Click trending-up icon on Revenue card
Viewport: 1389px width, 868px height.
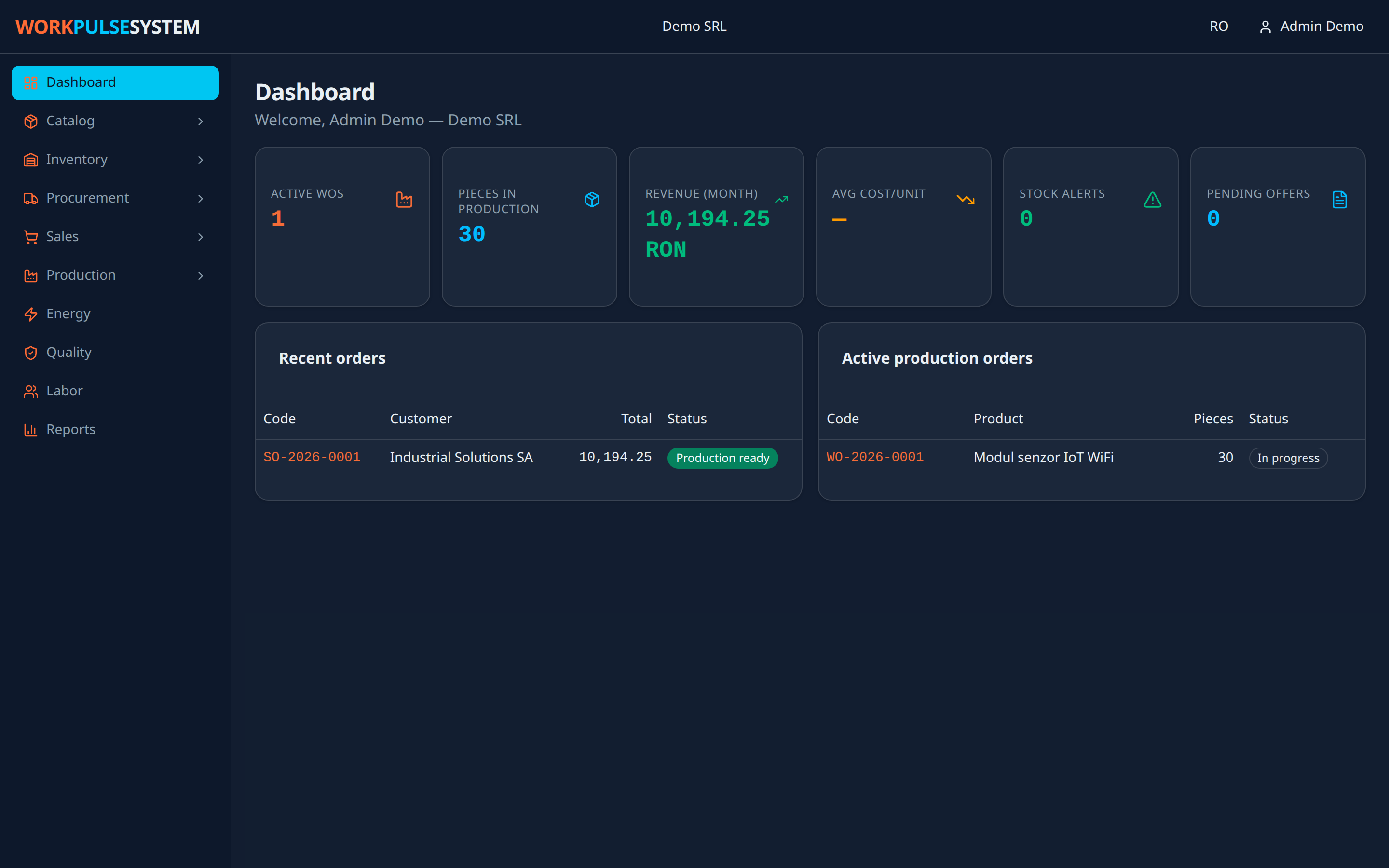tap(781, 200)
